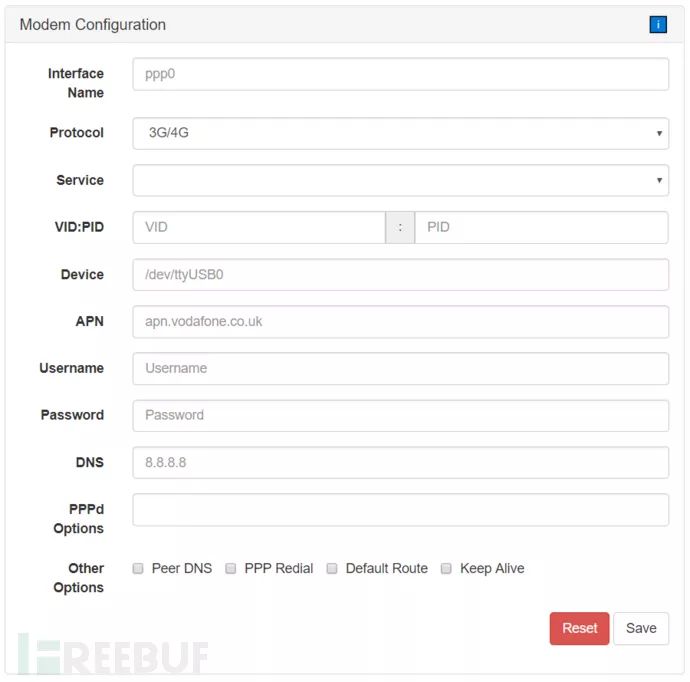The width and height of the screenshot is (690, 682).
Task: Select the PID input field
Action: (541, 228)
